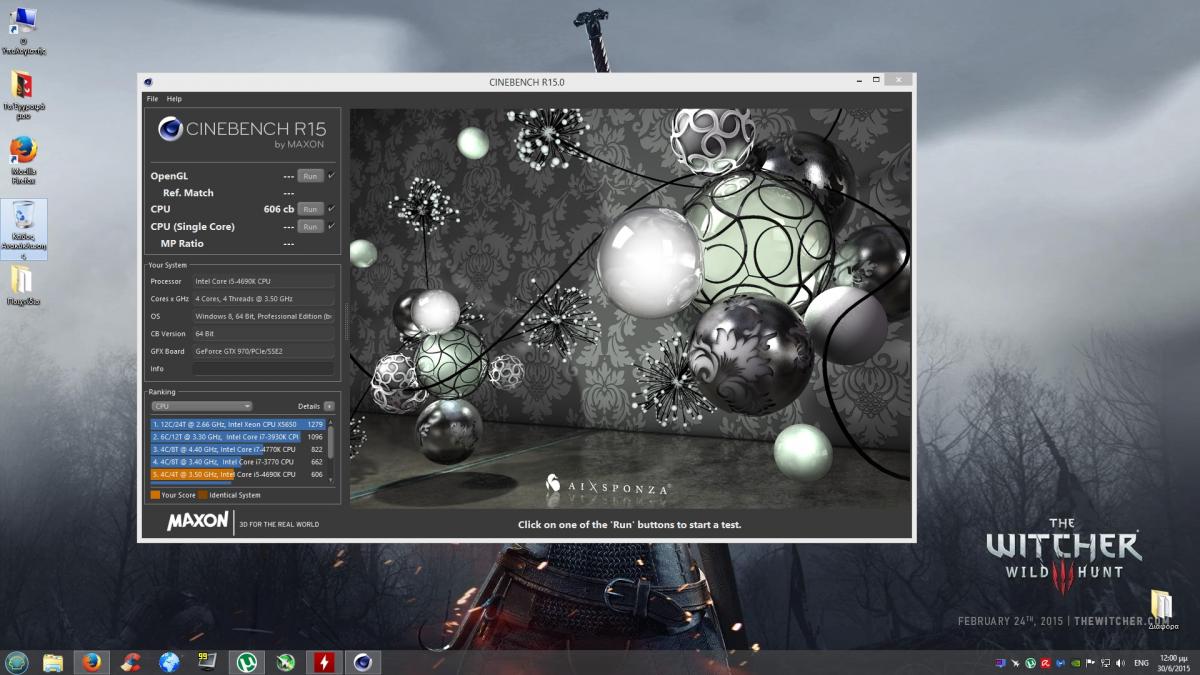This screenshot has width=1200, height=675.
Task: Switch to Cinebench in the taskbar
Action: coord(363,662)
